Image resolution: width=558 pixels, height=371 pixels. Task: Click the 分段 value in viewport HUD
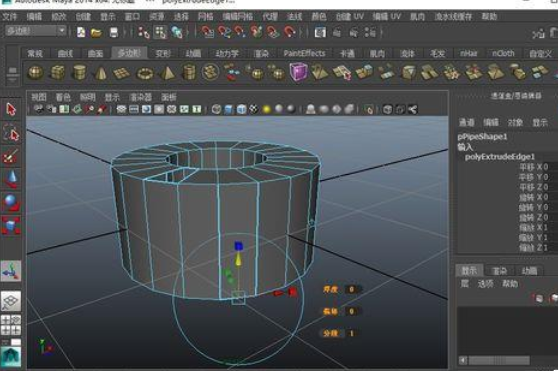[352, 333]
